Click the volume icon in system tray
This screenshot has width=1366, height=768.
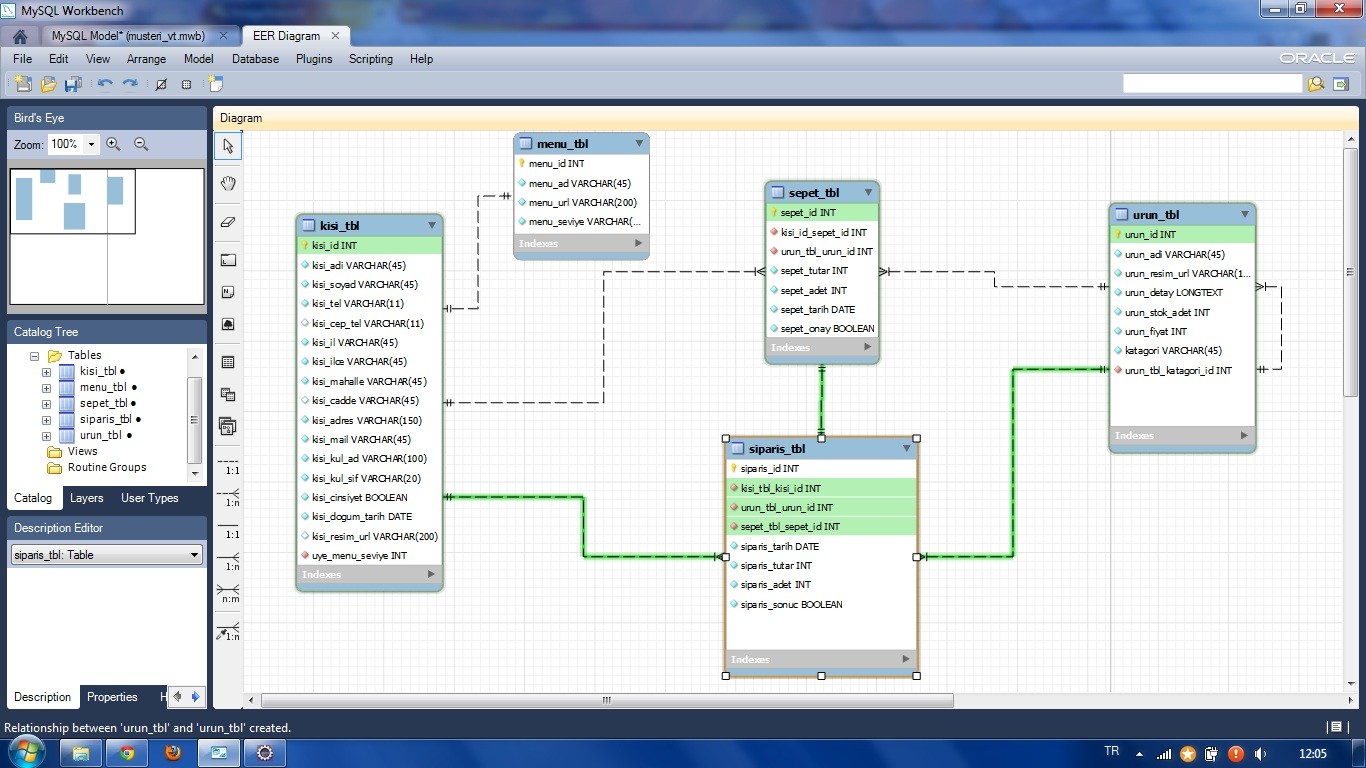click(1260, 754)
